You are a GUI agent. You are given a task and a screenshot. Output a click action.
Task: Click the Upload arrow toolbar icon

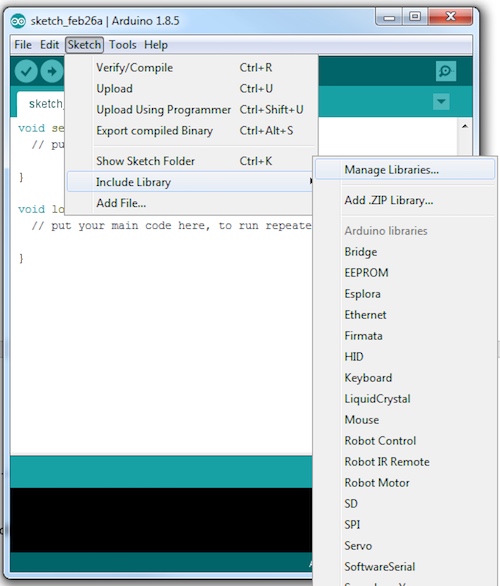pos(52,71)
